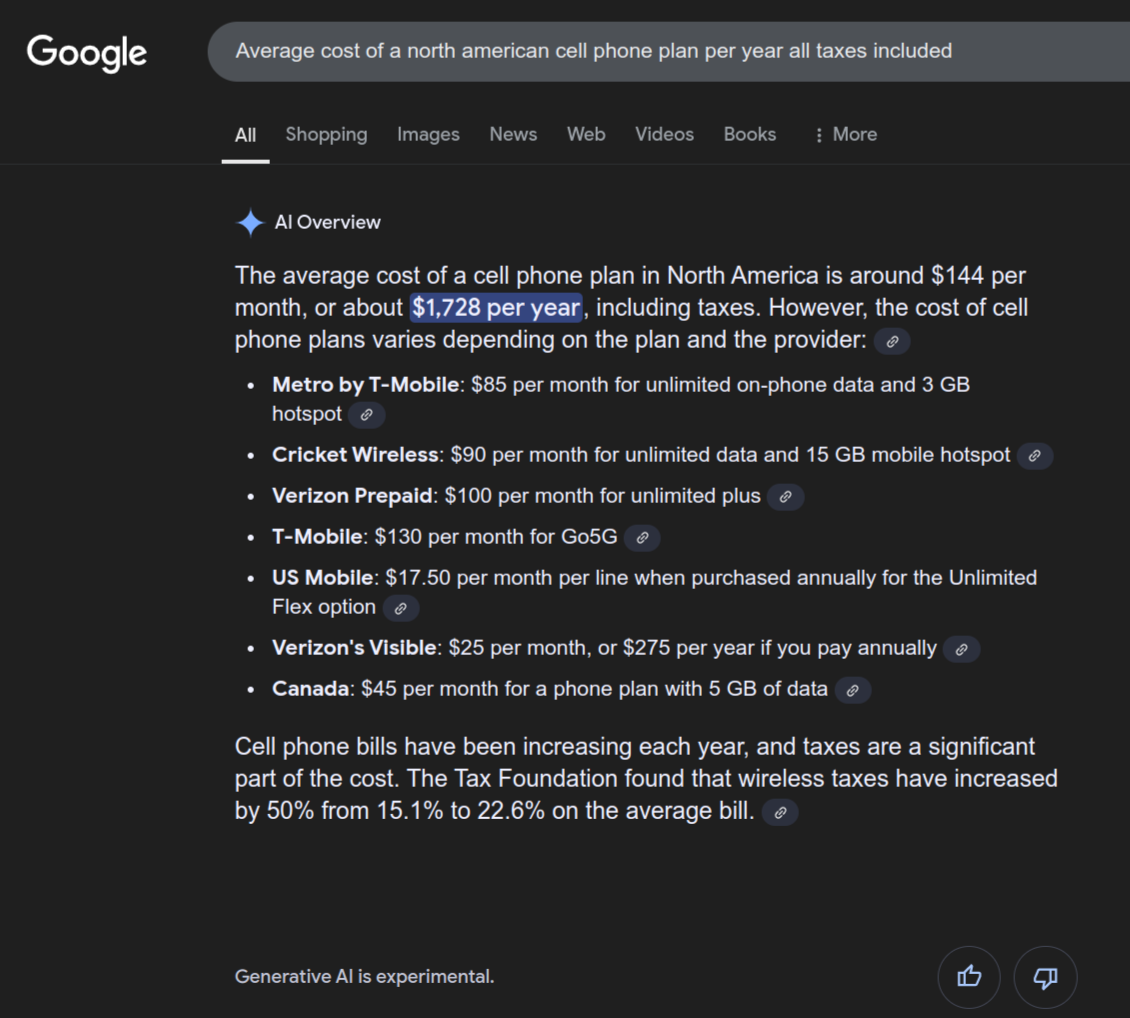Switch to the Shopping tab
The height and width of the screenshot is (1018, 1130).
(326, 135)
